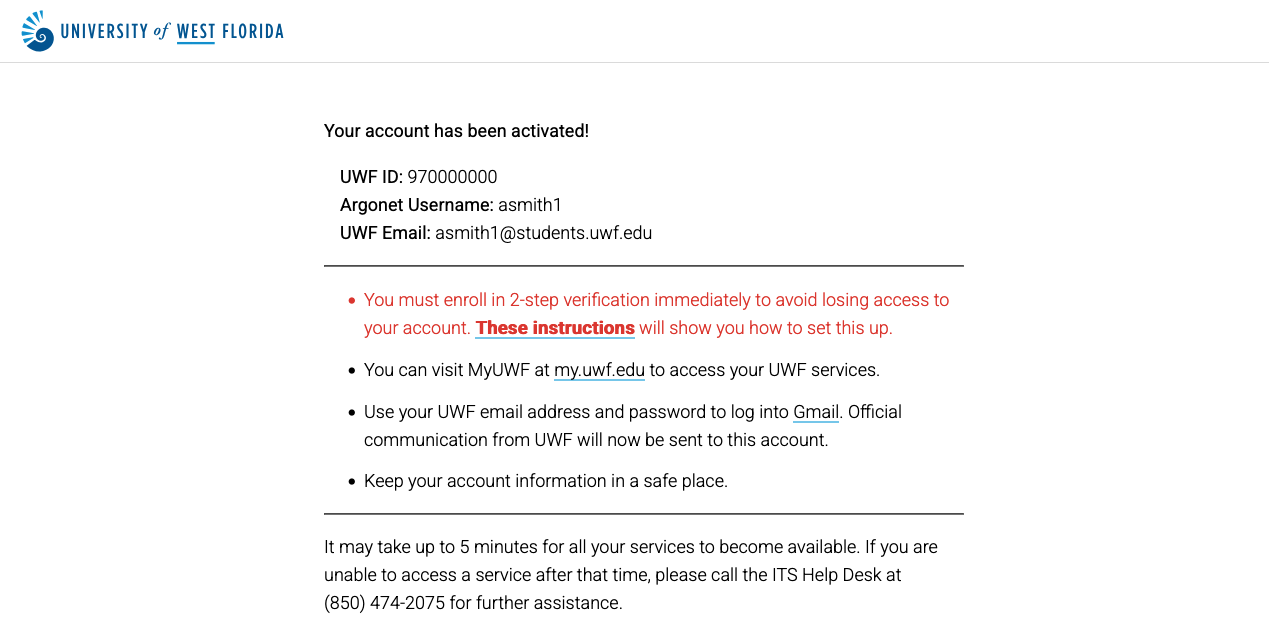Click the Keep your account information bullet text
The height and width of the screenshot is (642, 1269).
(546, 481)
